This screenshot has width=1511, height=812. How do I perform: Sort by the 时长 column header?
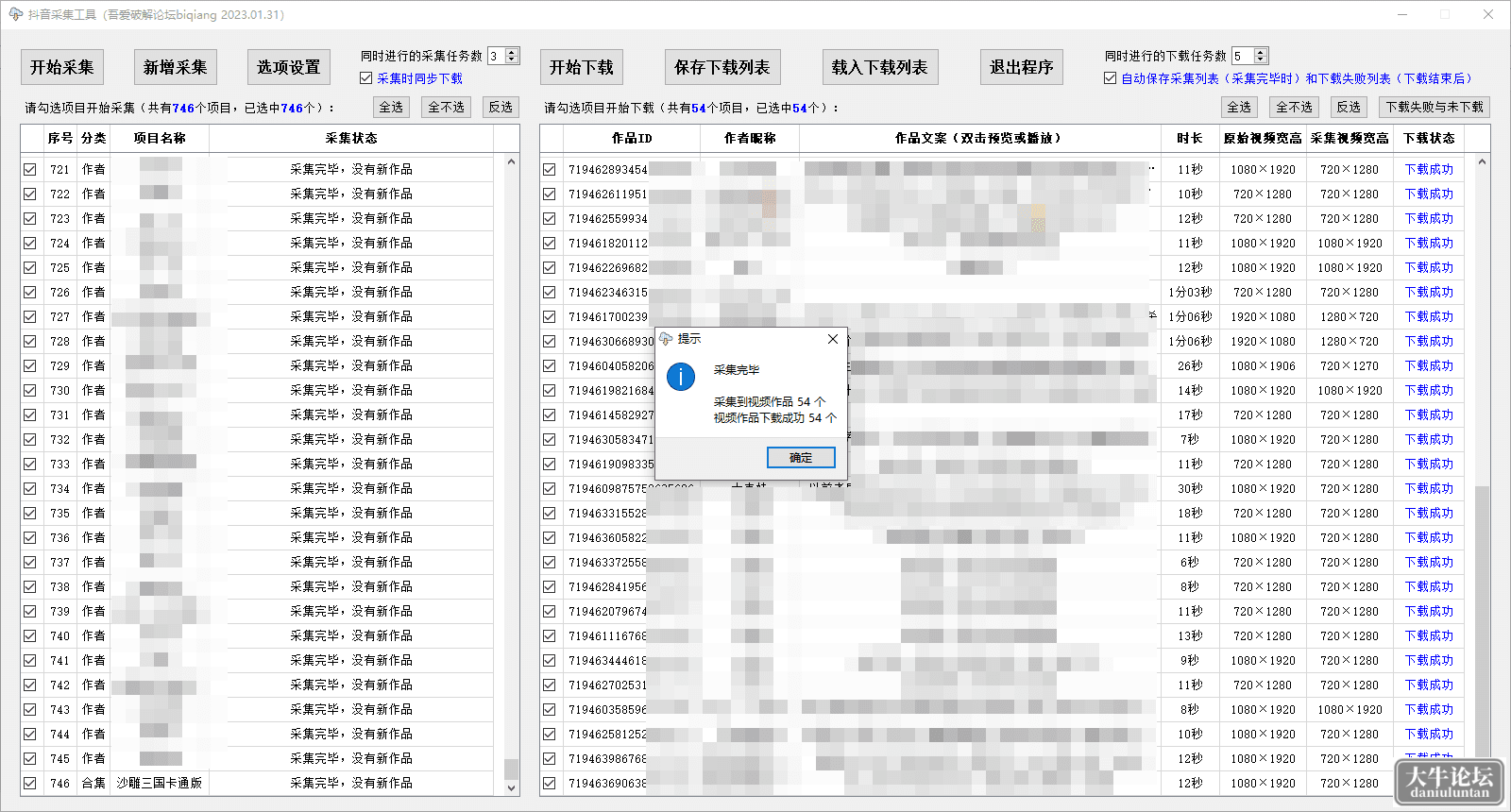click(x=1190, y=139)
